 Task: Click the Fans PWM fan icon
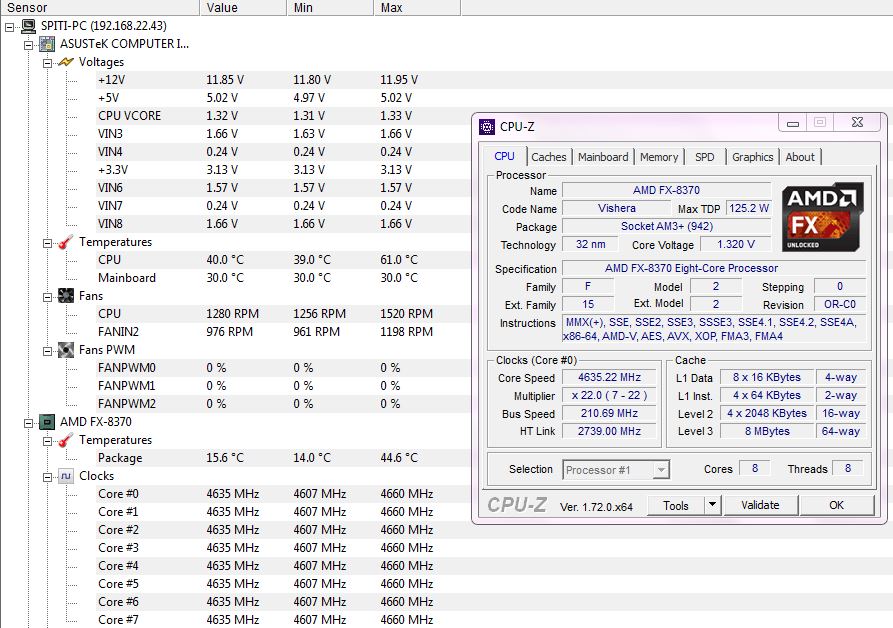(66, 350)
